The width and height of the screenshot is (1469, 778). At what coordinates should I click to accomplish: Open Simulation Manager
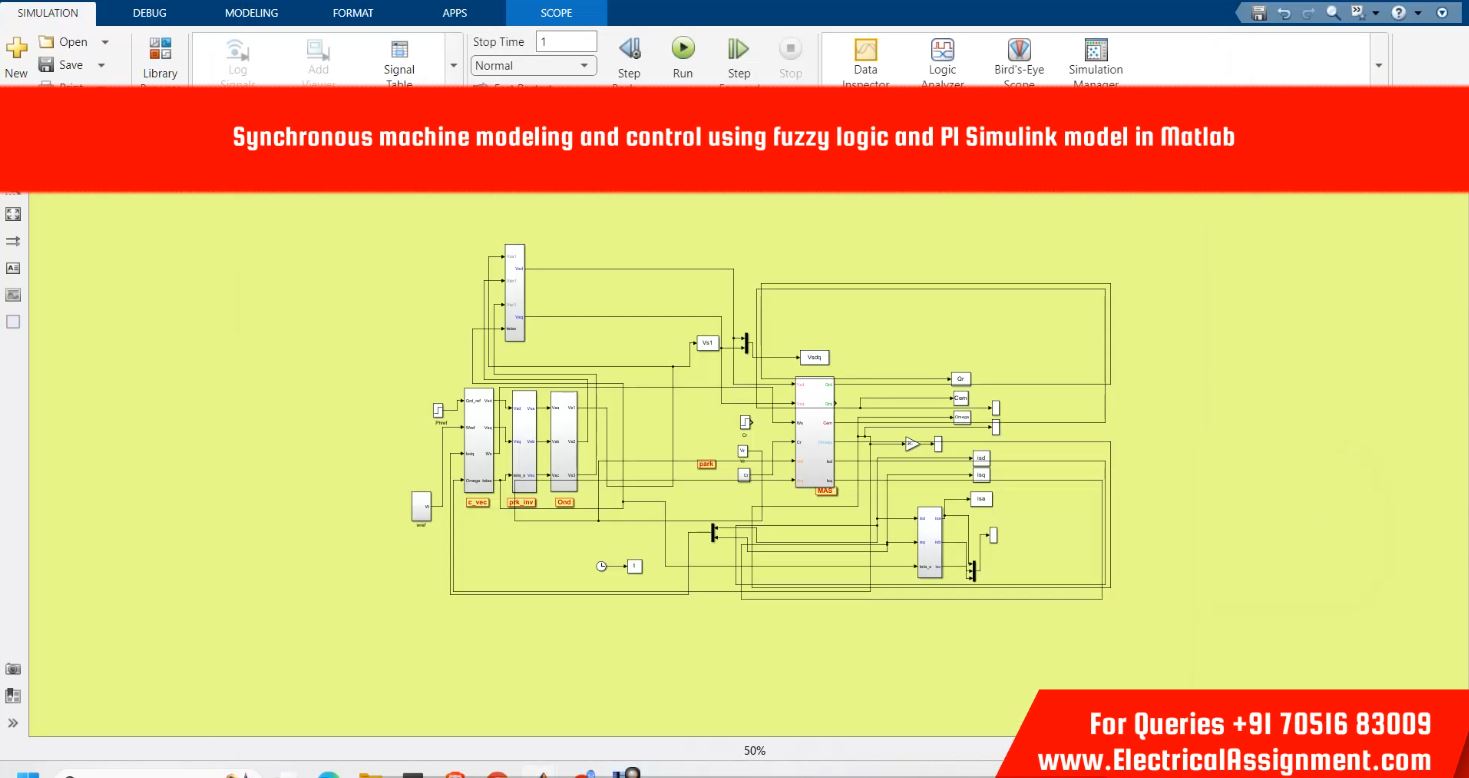[x=1095, y=51]
